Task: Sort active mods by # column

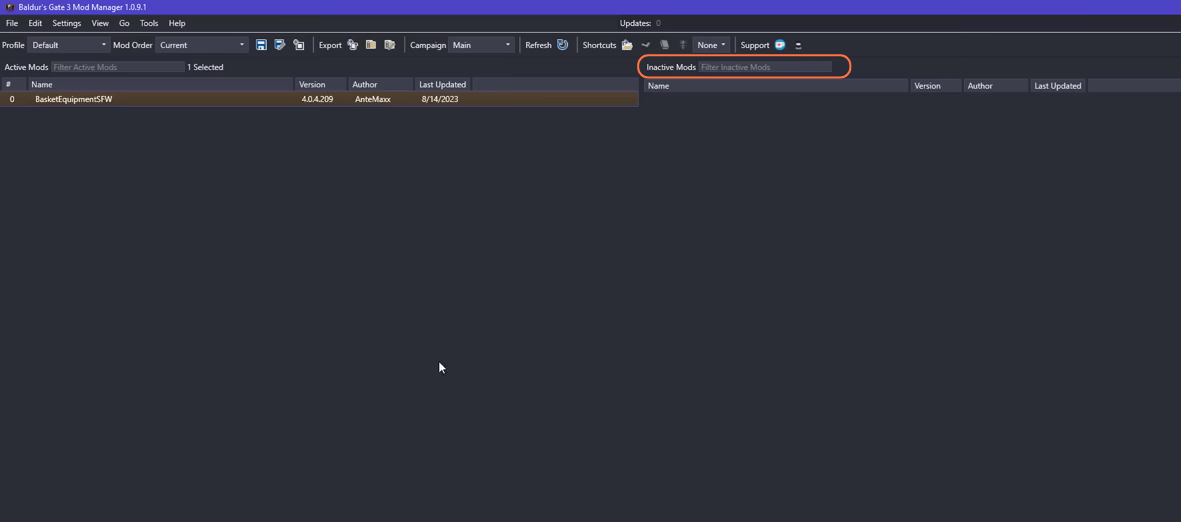Action: [x=13, y=84]
